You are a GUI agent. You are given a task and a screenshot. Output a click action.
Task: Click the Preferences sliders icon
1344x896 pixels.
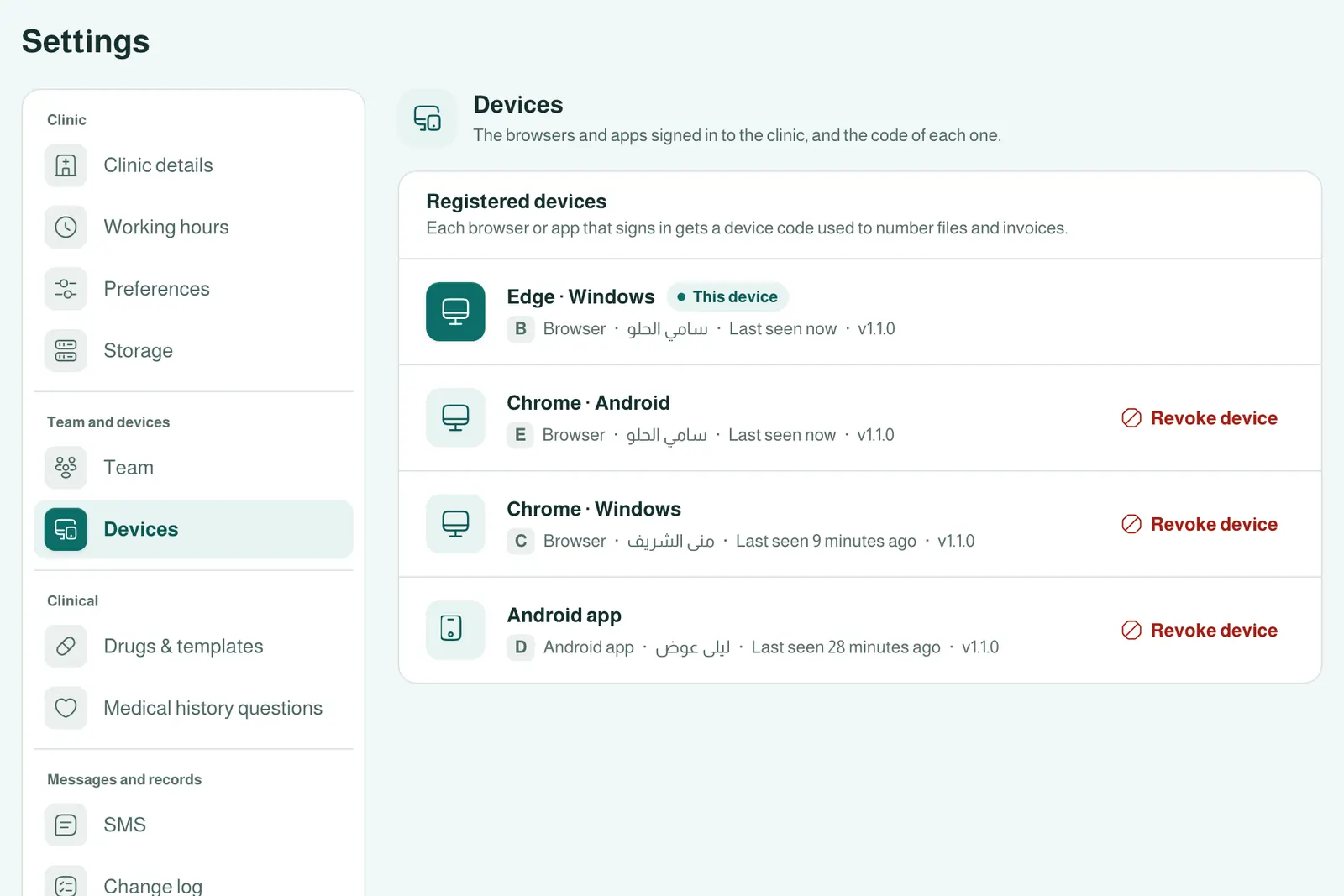point(66,289)
